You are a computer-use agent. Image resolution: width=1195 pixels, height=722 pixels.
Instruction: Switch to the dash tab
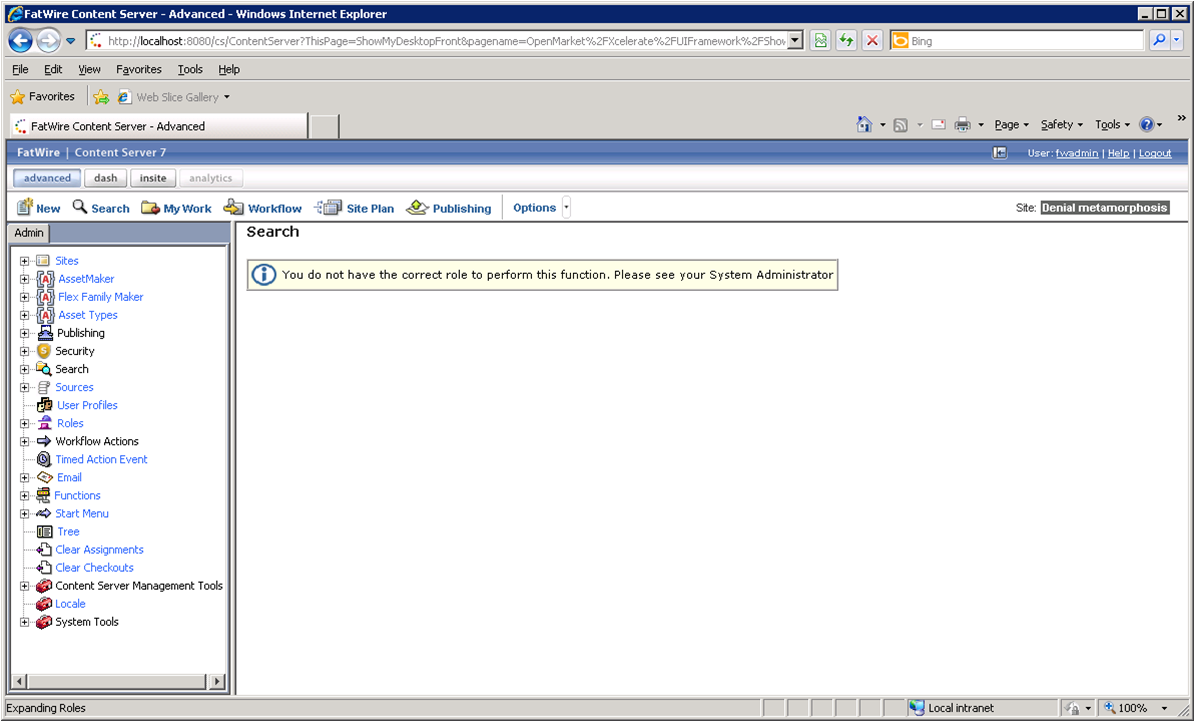106,178
